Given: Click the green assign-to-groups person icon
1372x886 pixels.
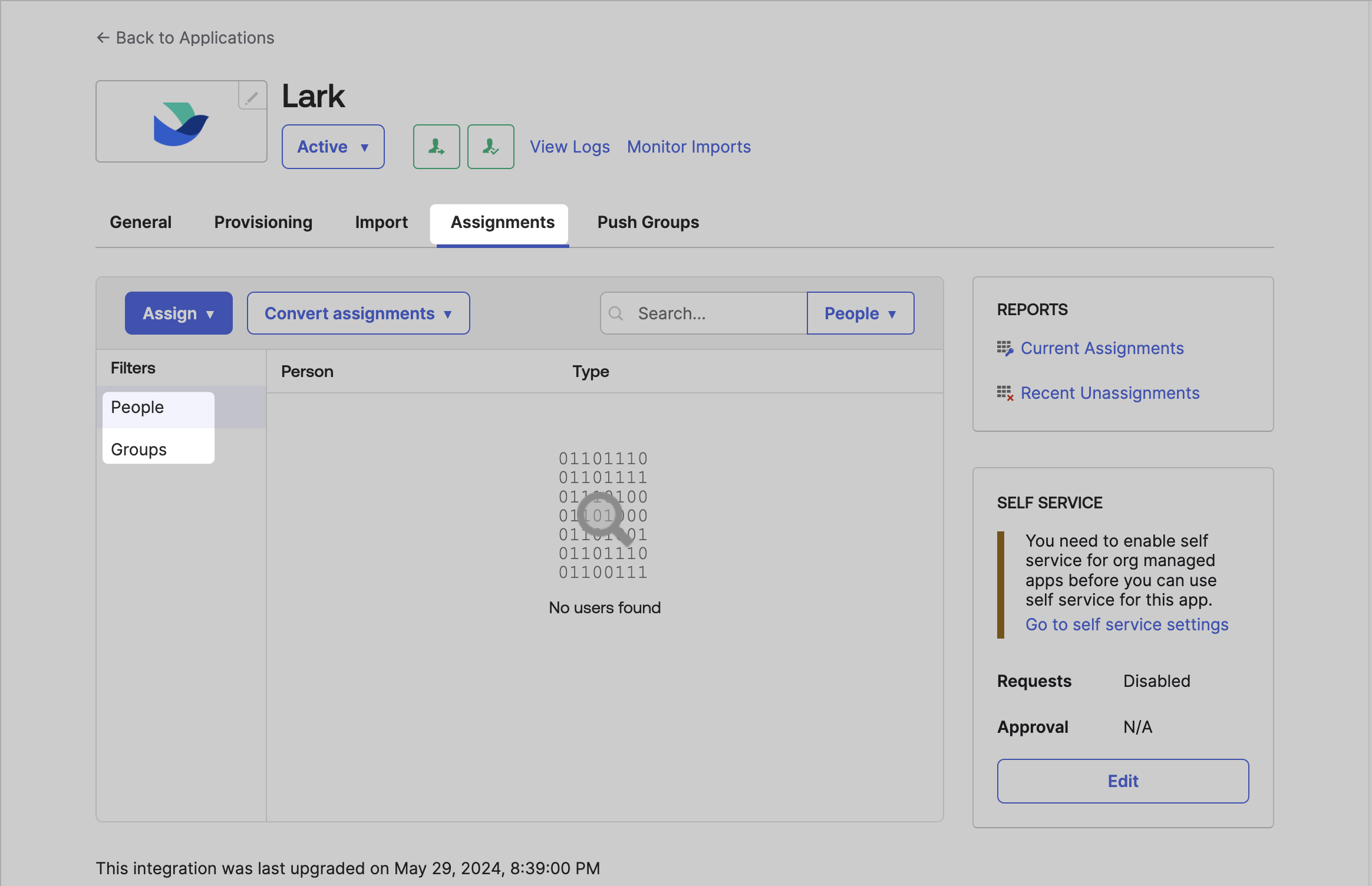Looking at the screenshot, I should [x=490, y=147].
